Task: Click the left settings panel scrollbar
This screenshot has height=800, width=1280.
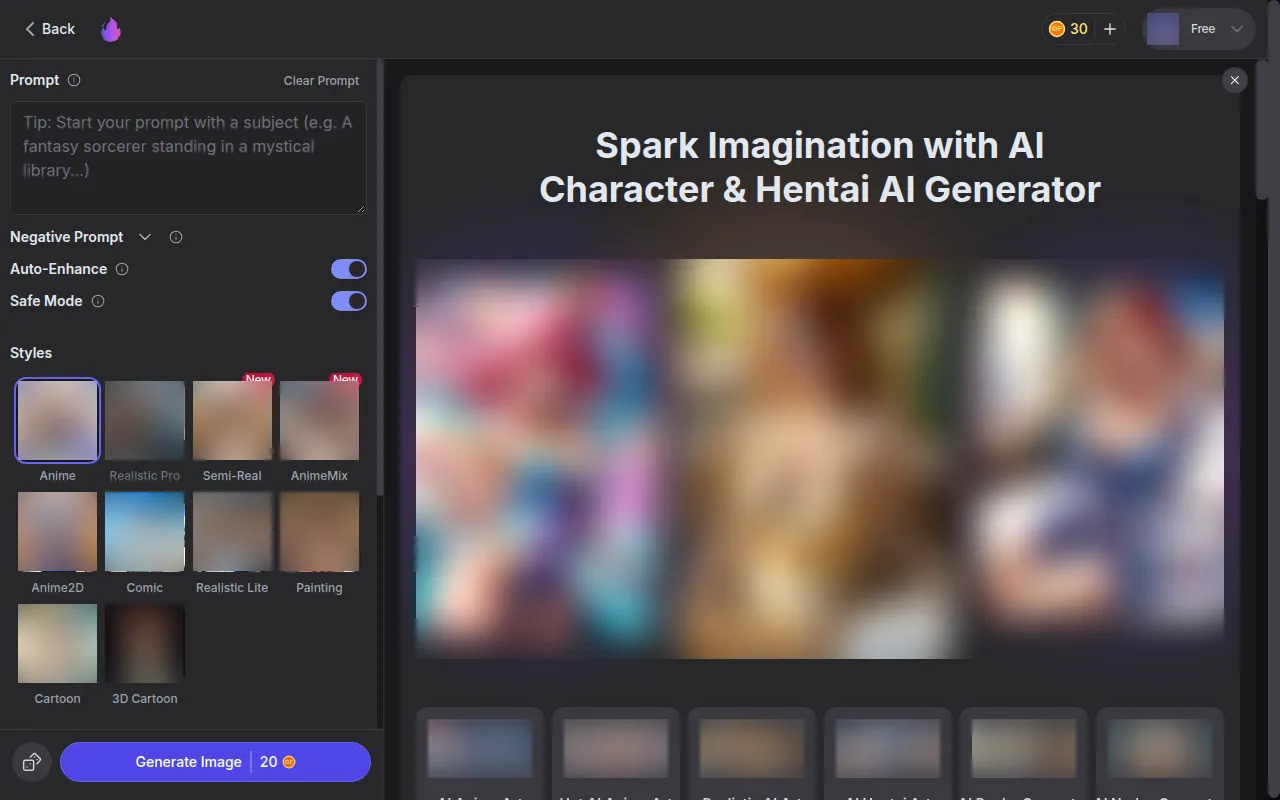Action: (380, 275)
